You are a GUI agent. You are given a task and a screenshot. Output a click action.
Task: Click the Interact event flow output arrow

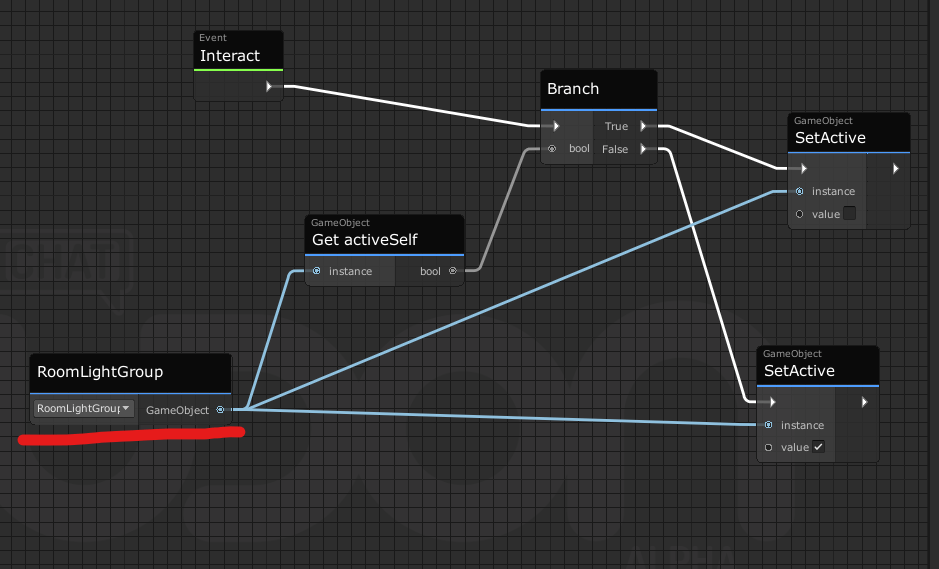click(x=269, y=87)
